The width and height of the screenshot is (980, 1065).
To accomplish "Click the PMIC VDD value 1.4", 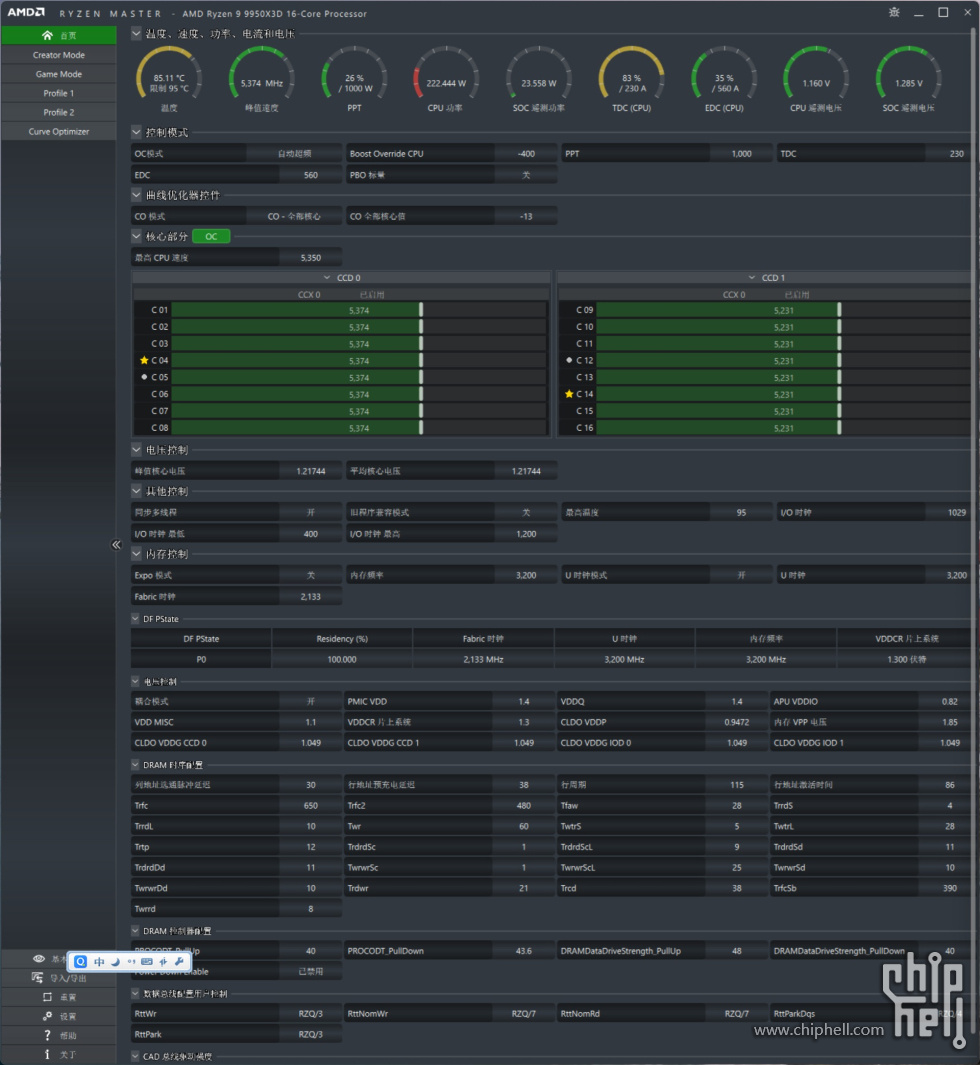I will pyautogui.click(x=524, y=702).
